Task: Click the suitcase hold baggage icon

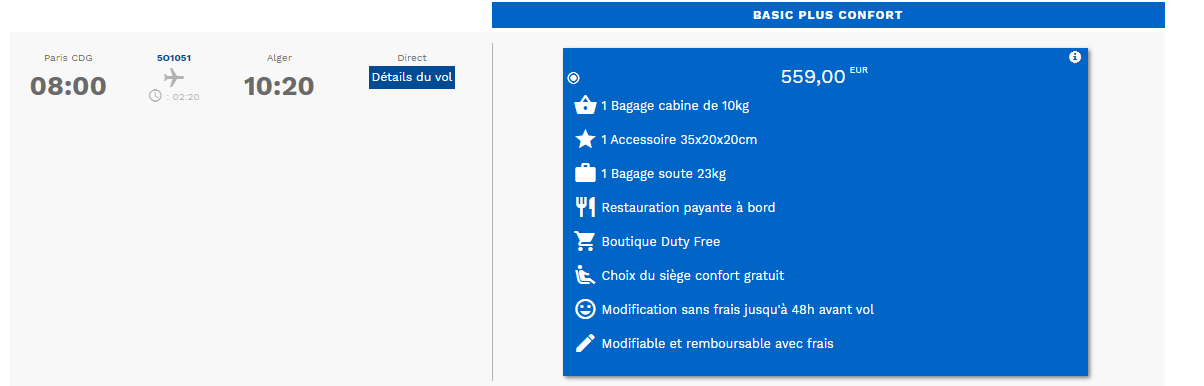Action: pyautogui.click(x=585, y=173)
